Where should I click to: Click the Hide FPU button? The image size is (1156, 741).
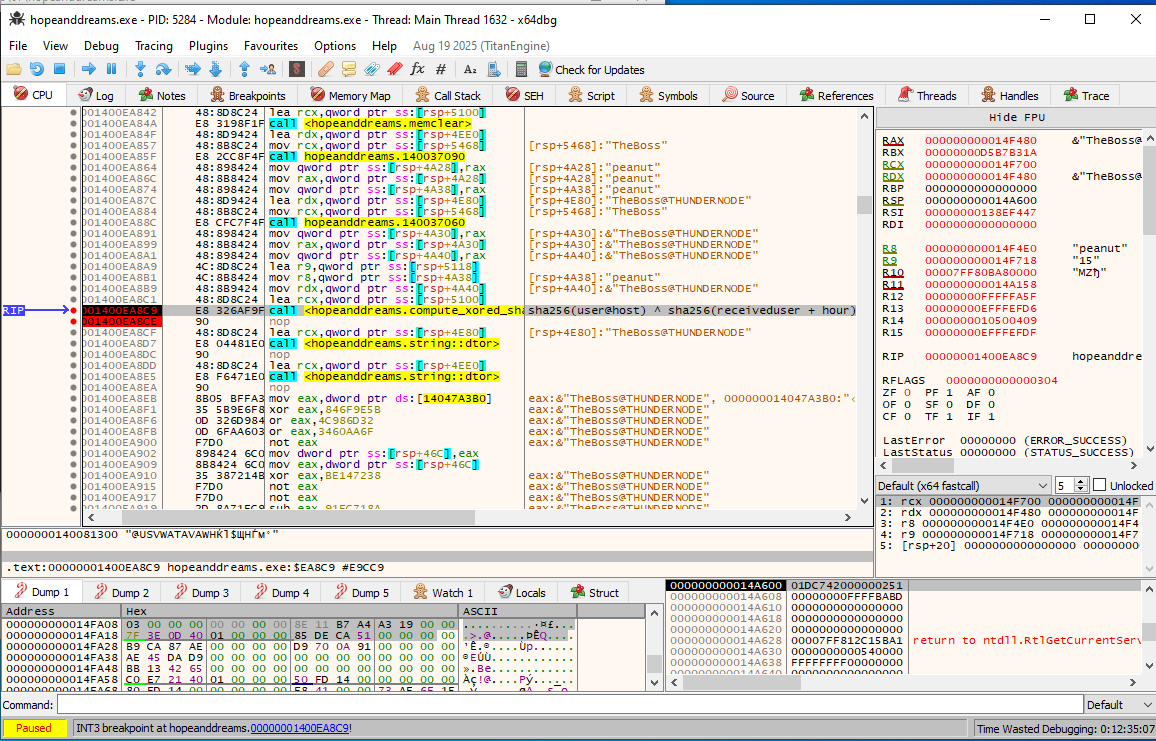pyautogui.click(x=1016, y=117)
